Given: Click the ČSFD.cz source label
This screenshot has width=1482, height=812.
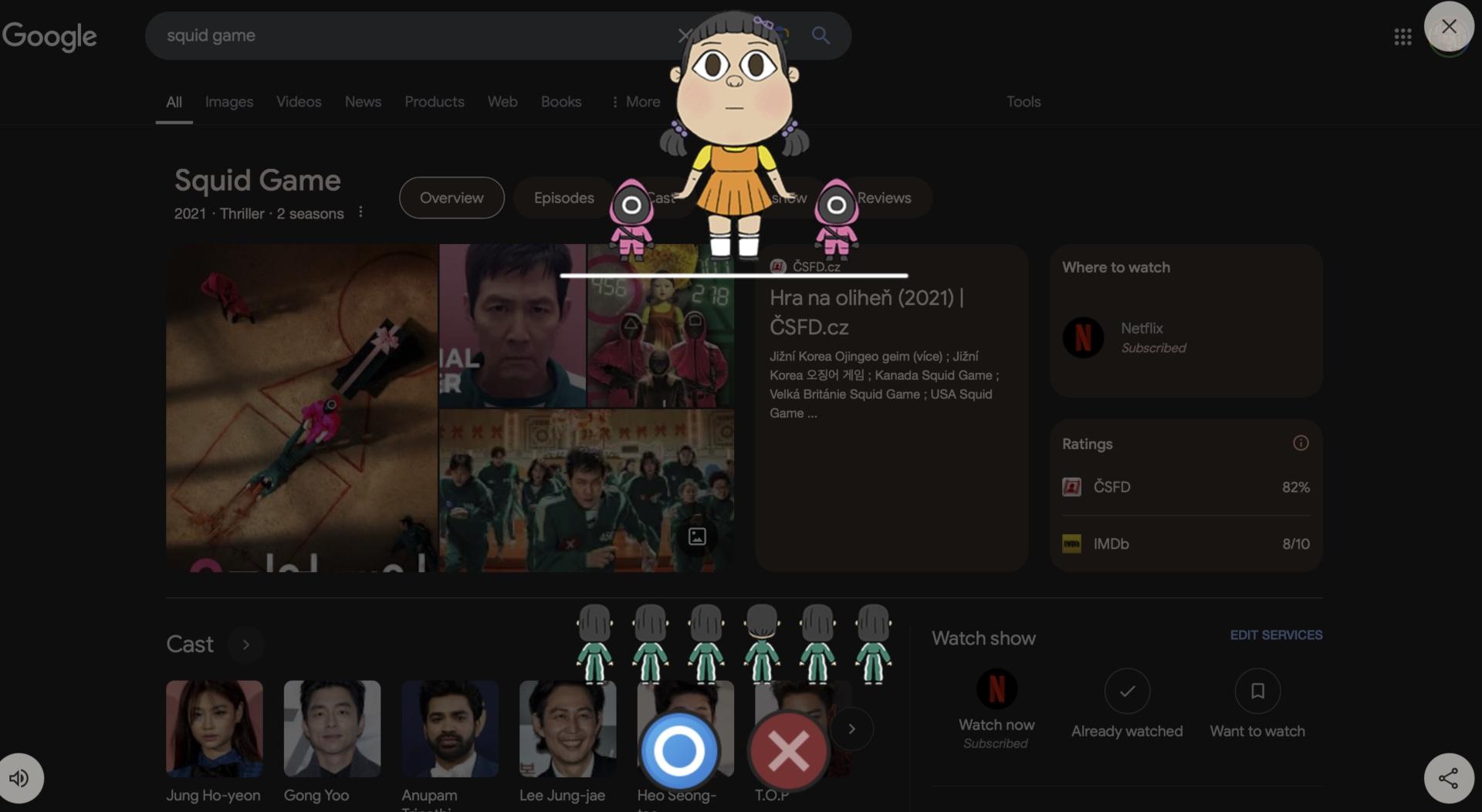Looking at the screenshot, I should point(816,266).
